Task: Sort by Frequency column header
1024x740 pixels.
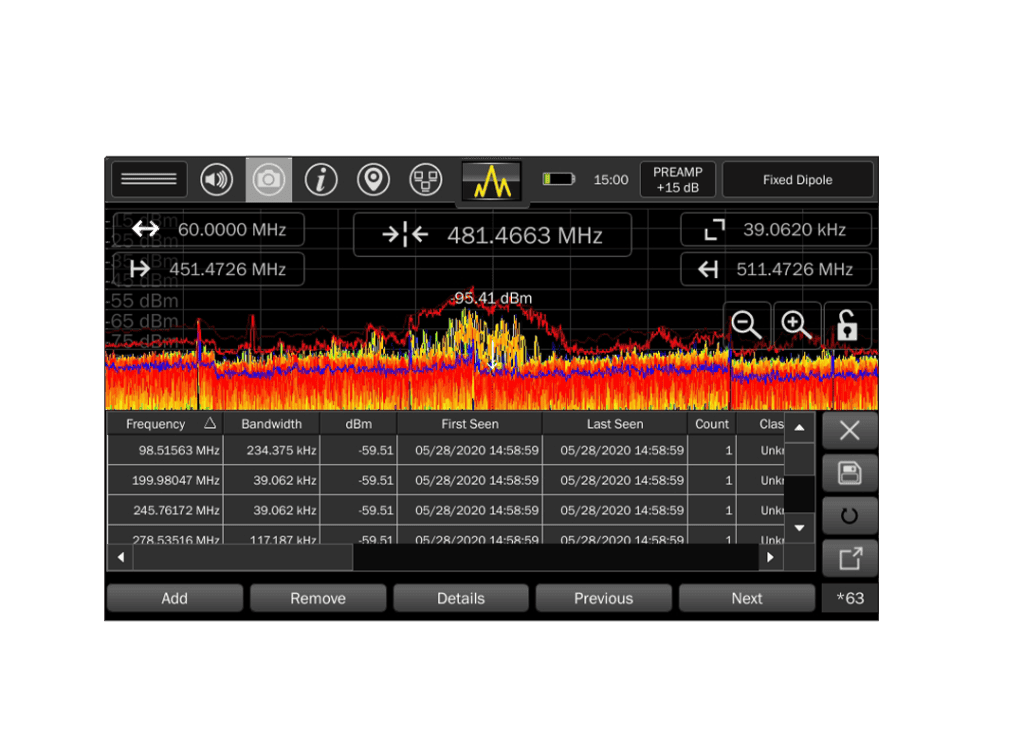Action: [x=165, y=424]
